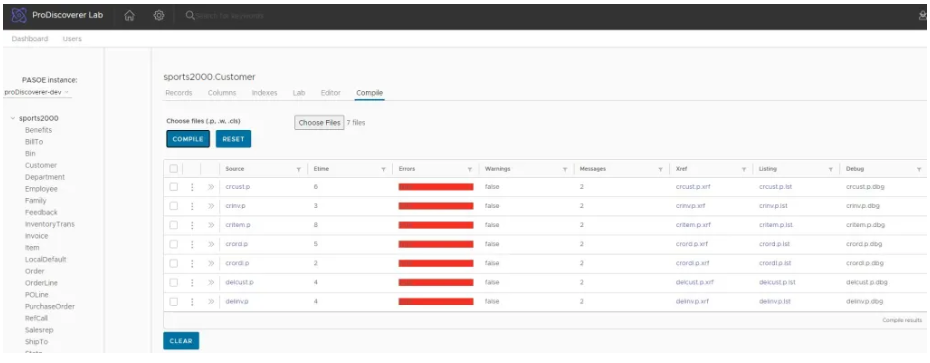The height and width of the screenshot is (363, 930).
Task: Open row menu for crinv.p
Action: (x=192, y=206)
